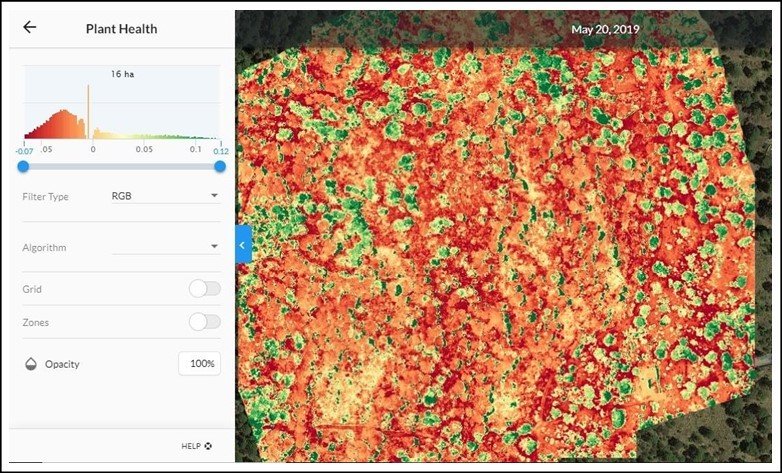This screenshot has height=473, width=782.
Task: Select the left histogram slider handle
Action: pyautogui.click(x=23, y=166)
